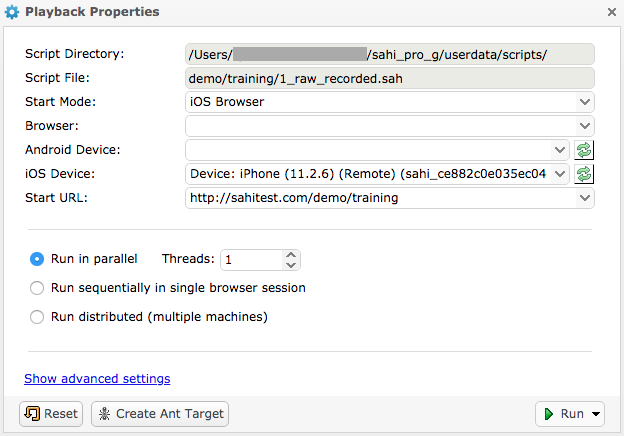Click the Script File field
Screen dimensions: 624x436
pos(390,78)
